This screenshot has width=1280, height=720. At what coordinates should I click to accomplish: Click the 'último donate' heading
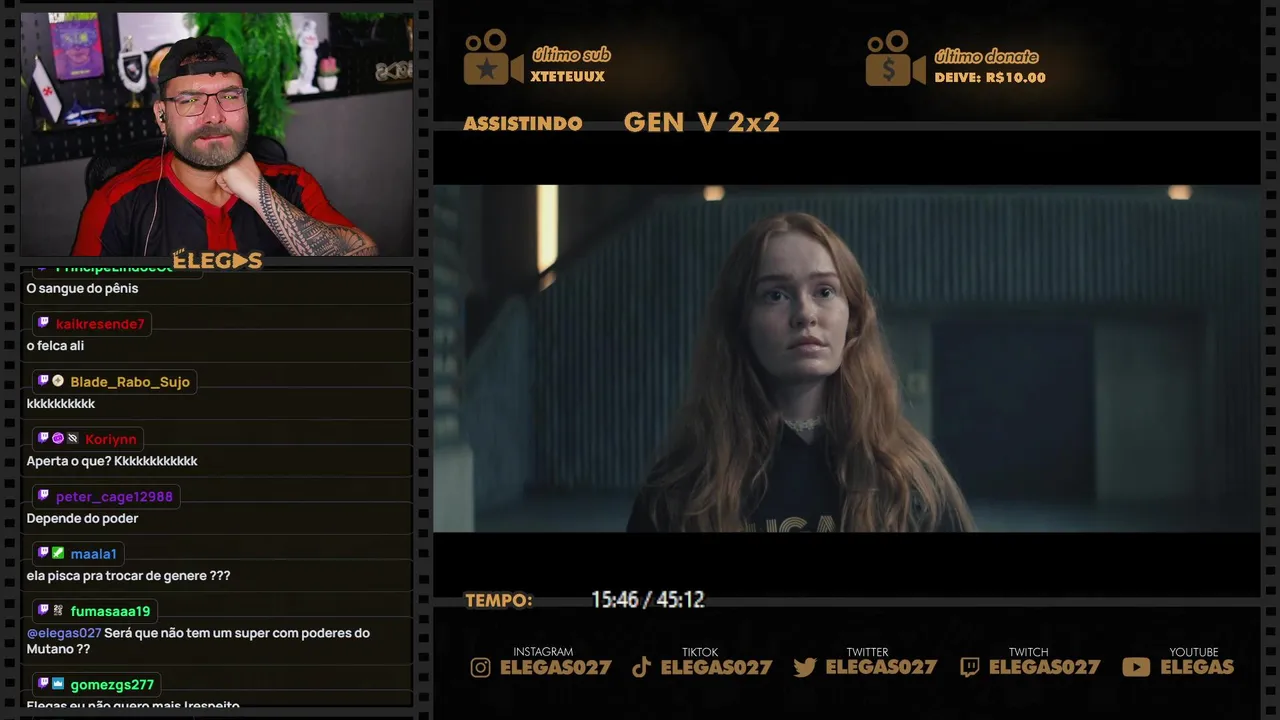[x=986, y=56]
